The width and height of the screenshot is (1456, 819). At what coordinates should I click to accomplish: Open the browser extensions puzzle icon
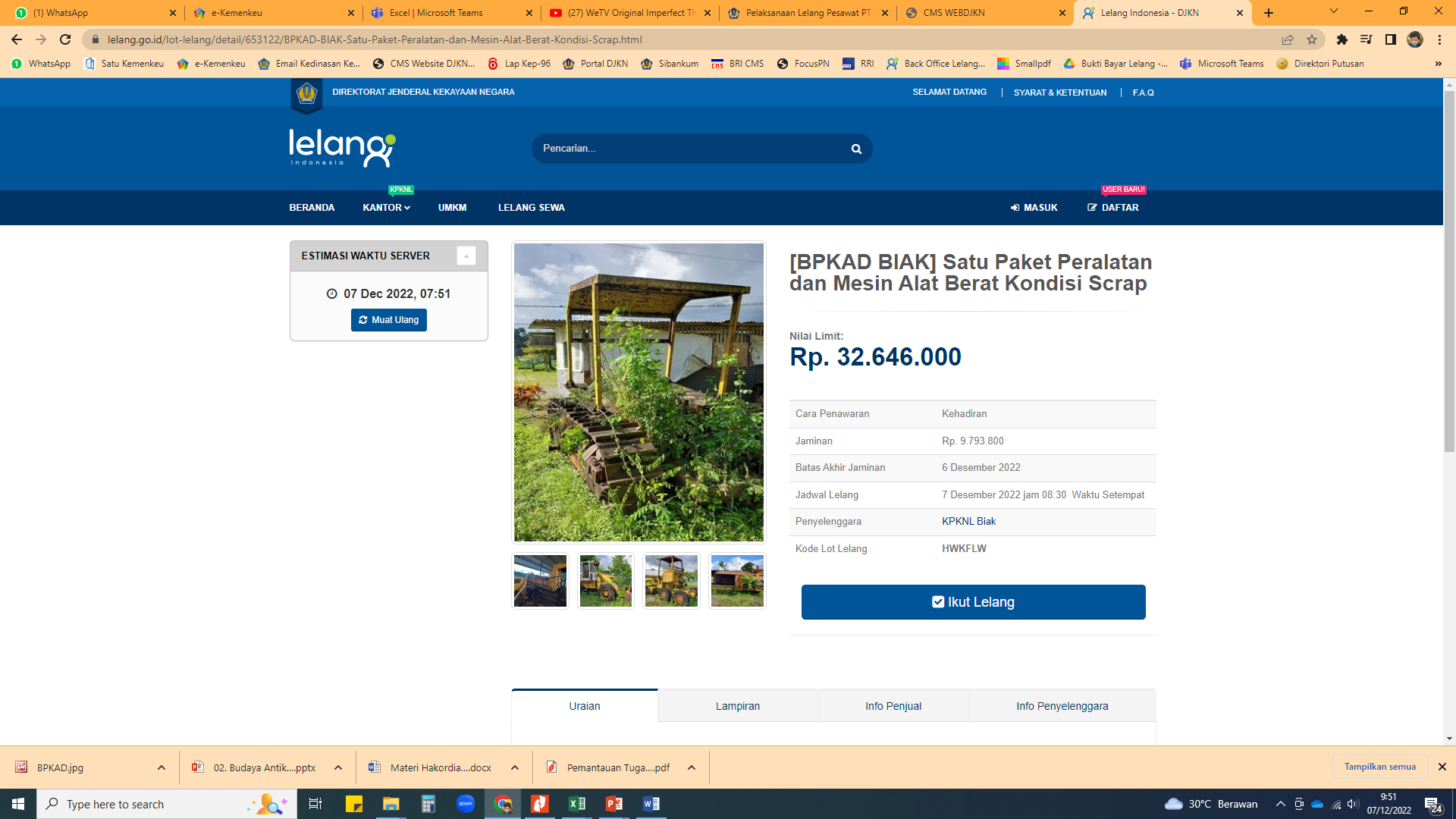1341,39
